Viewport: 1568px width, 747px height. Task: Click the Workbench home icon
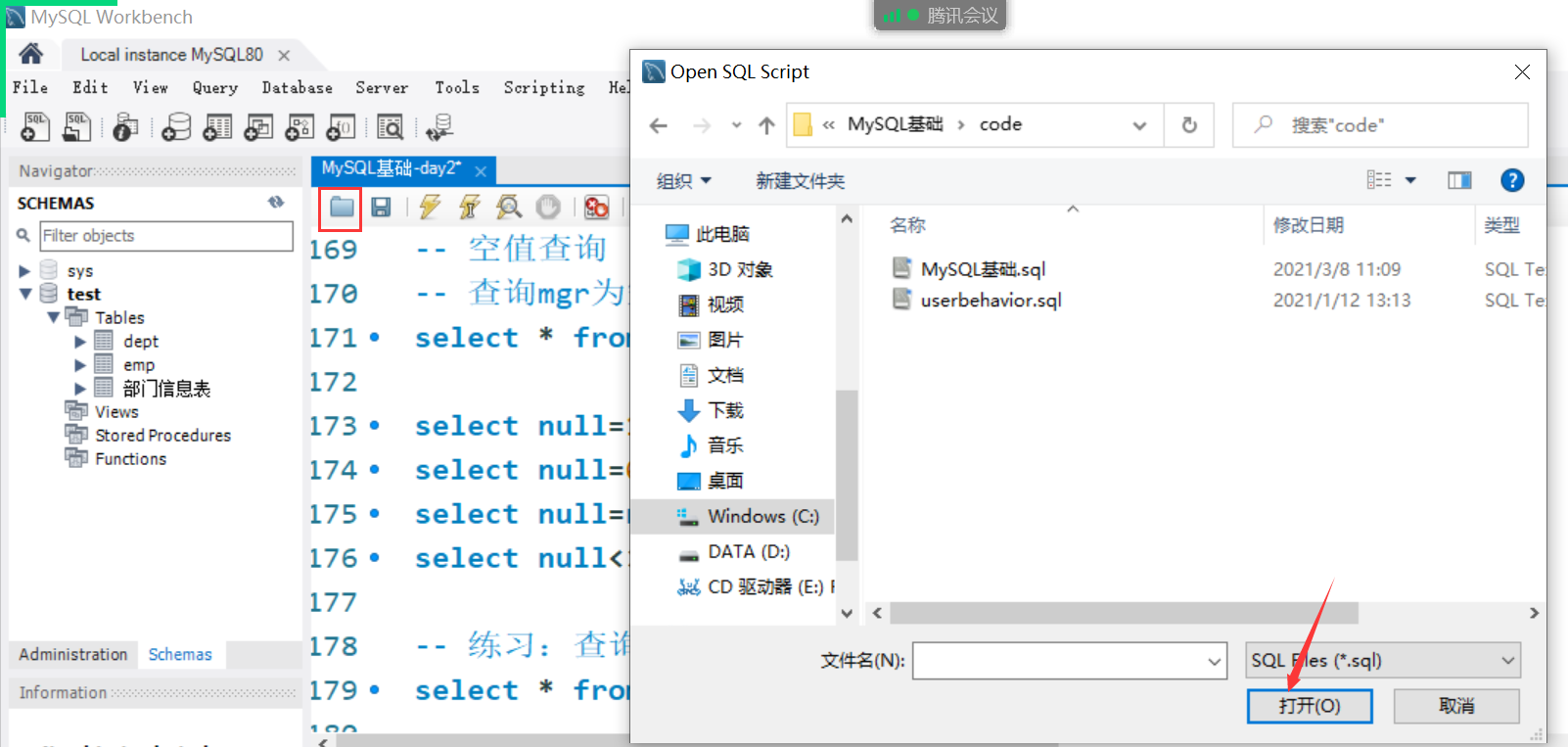[x=31, y=54]
